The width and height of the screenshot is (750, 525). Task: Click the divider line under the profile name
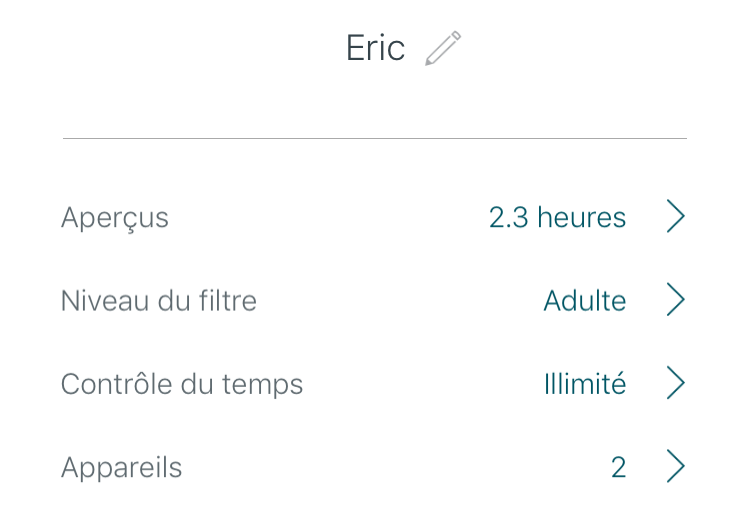[x=375, y=138]
